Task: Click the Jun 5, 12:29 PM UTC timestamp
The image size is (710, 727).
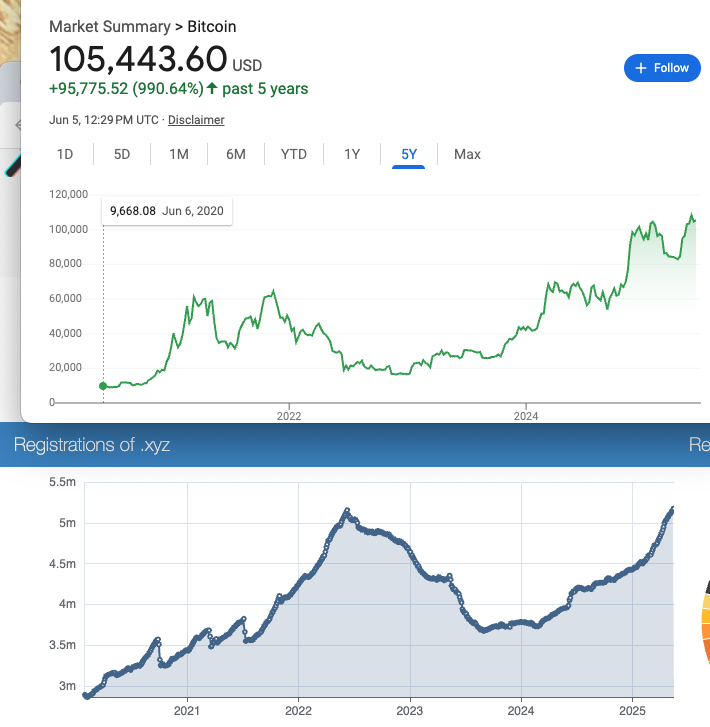Action: [104, 120]
